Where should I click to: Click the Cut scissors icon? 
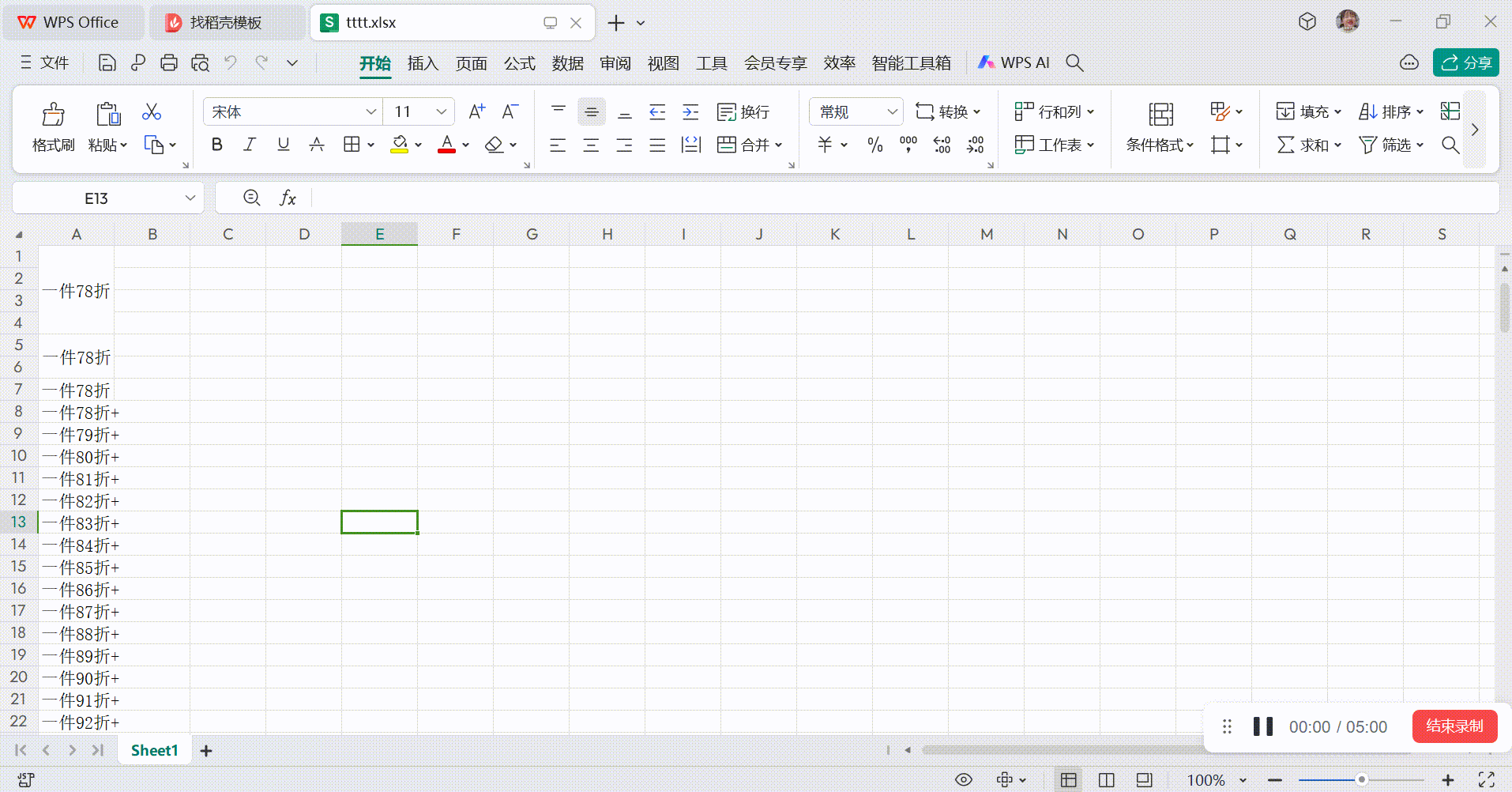(x=152, y=112)
